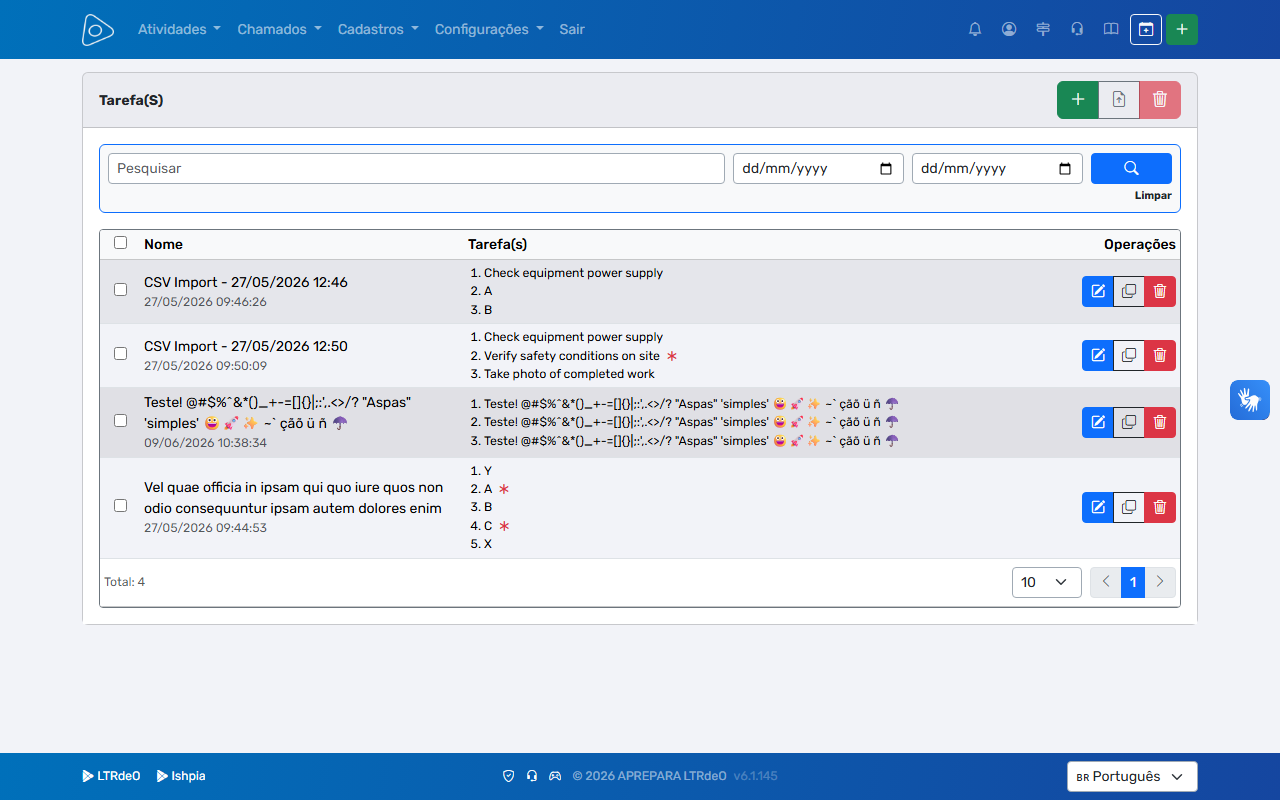Open the Configurações dropdown menu

[x=489, y=29]
